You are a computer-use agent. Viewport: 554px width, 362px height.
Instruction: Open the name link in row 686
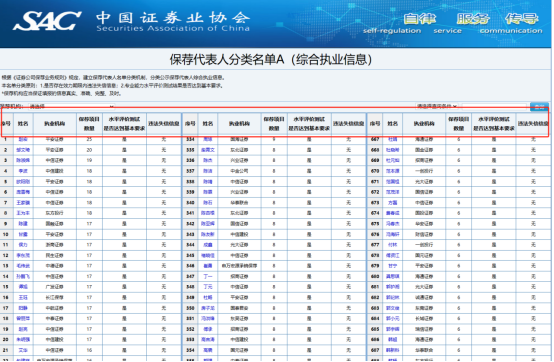point(393,339)
